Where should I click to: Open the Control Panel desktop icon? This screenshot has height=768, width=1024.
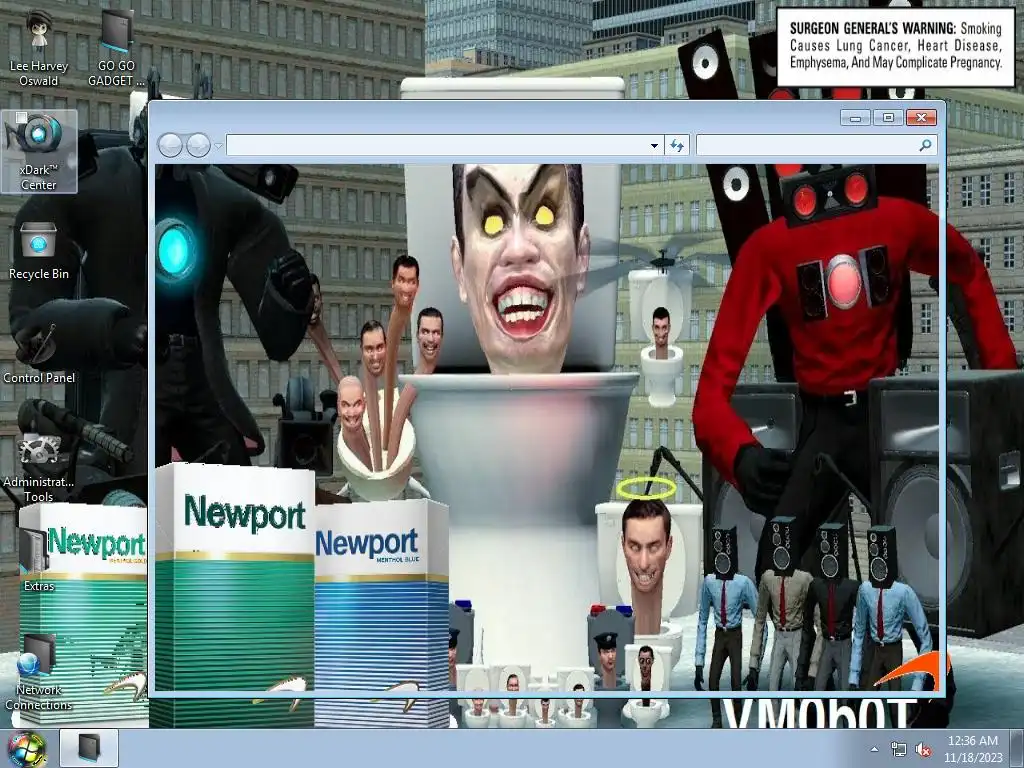tap(39, 353)
